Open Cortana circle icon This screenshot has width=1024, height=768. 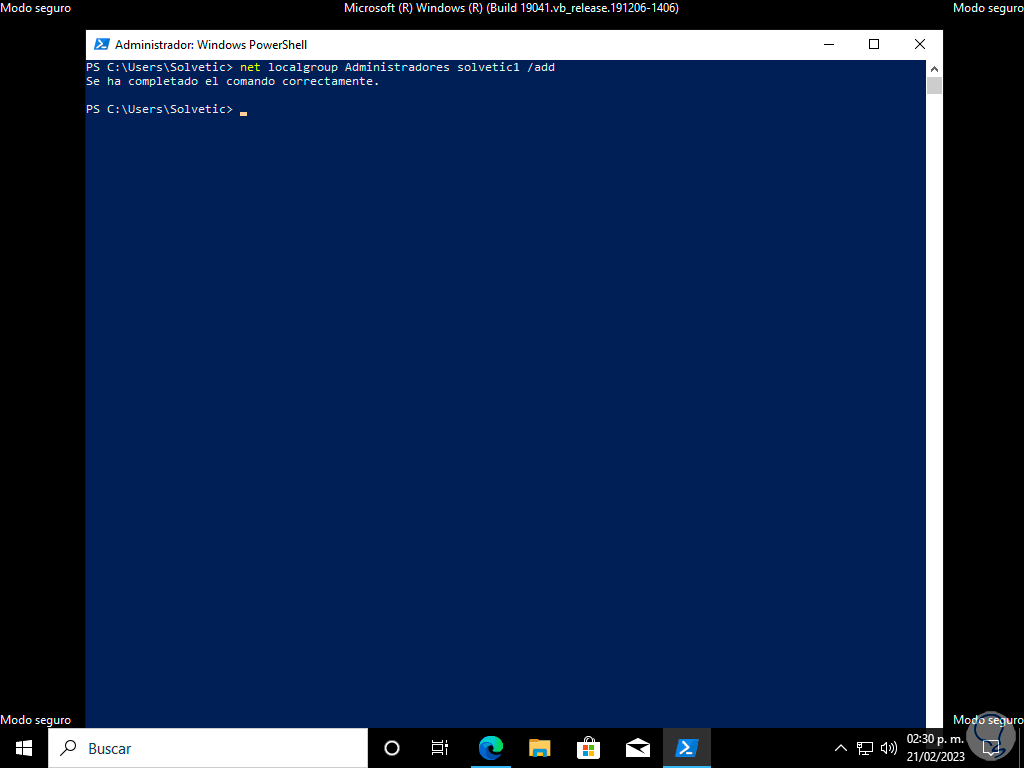(392, 748)
